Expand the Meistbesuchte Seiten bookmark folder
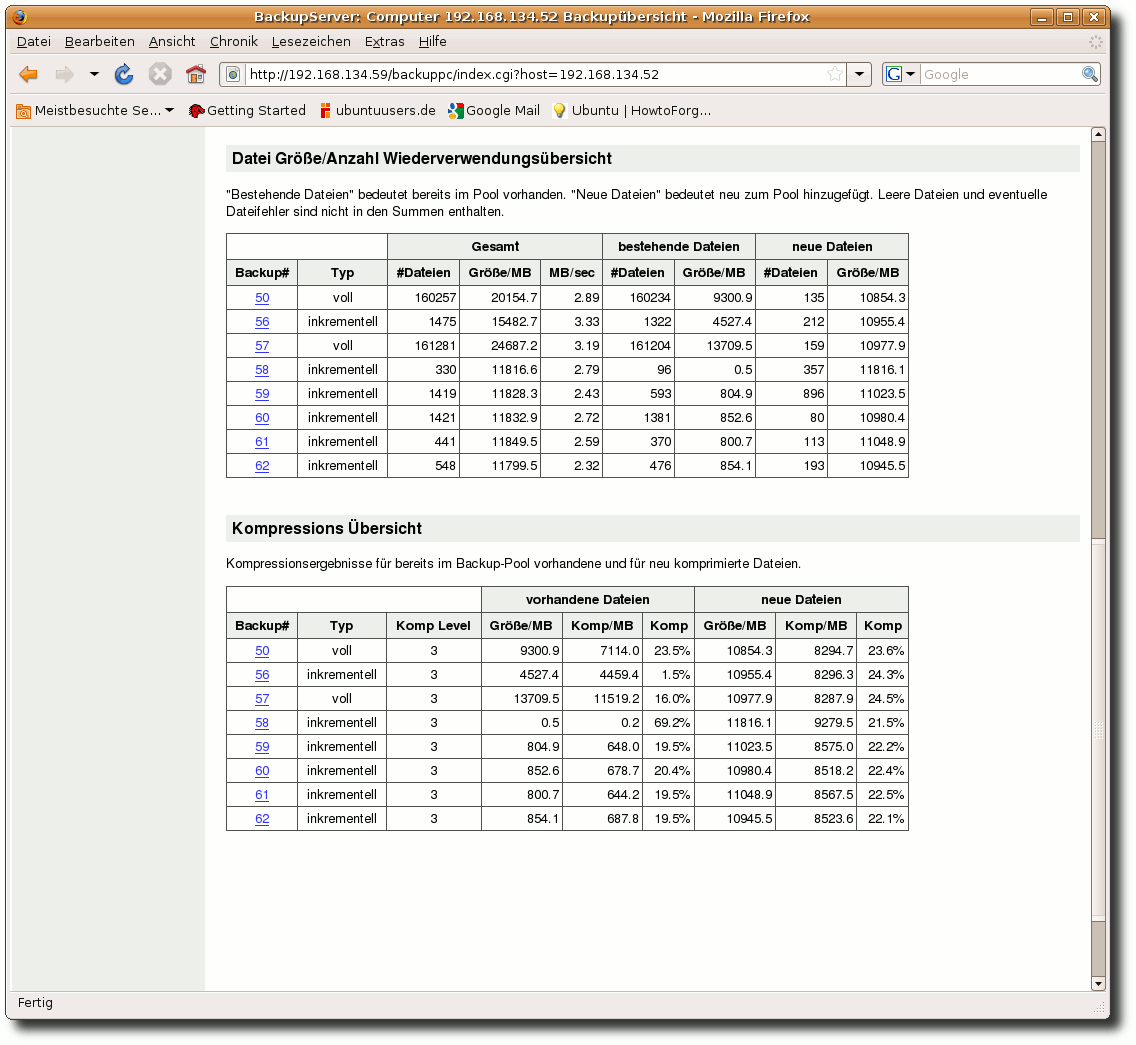This screenshot has height=1045, width=1136. pos(96,110)
